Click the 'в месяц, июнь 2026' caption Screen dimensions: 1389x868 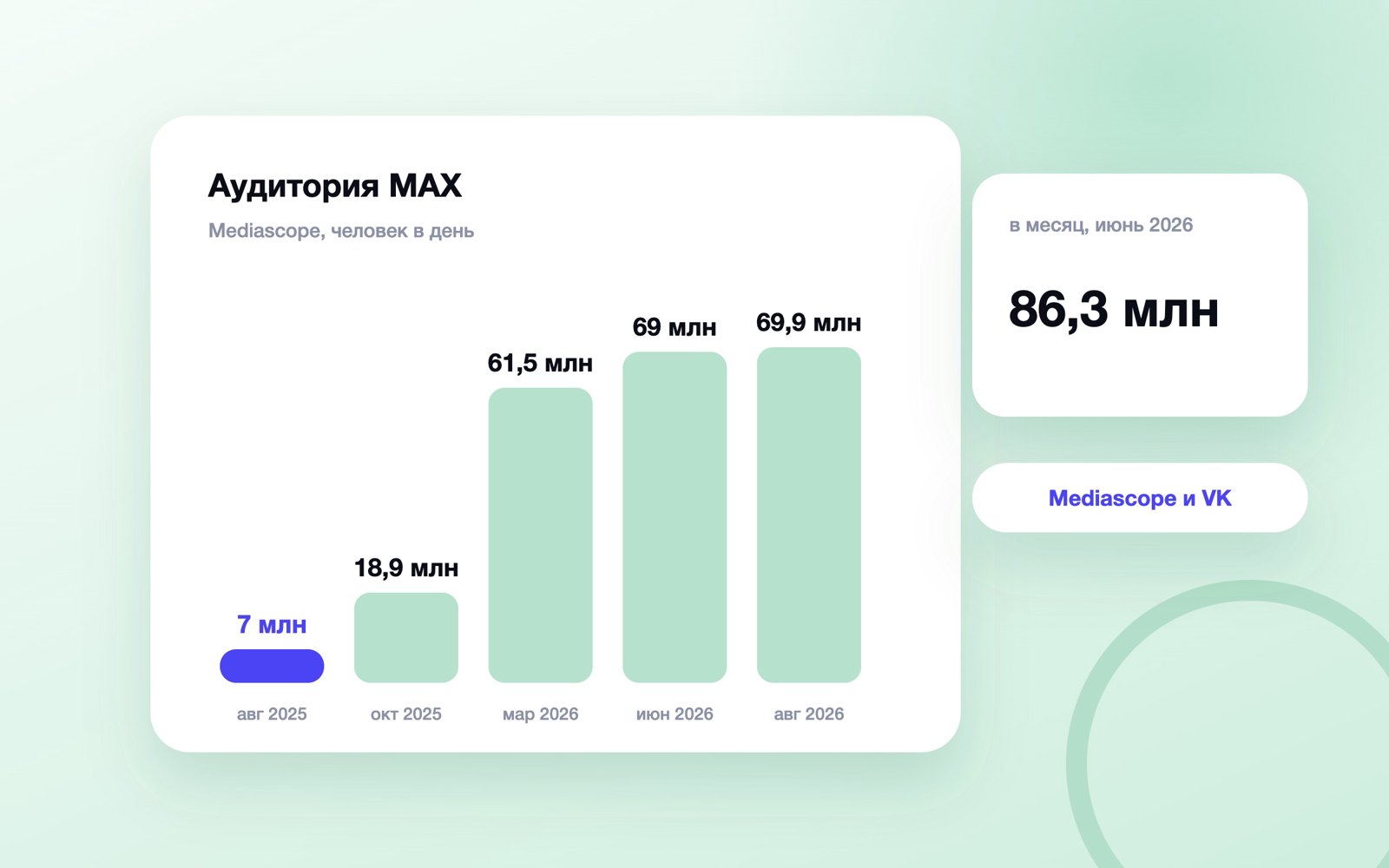(1101, 225)
